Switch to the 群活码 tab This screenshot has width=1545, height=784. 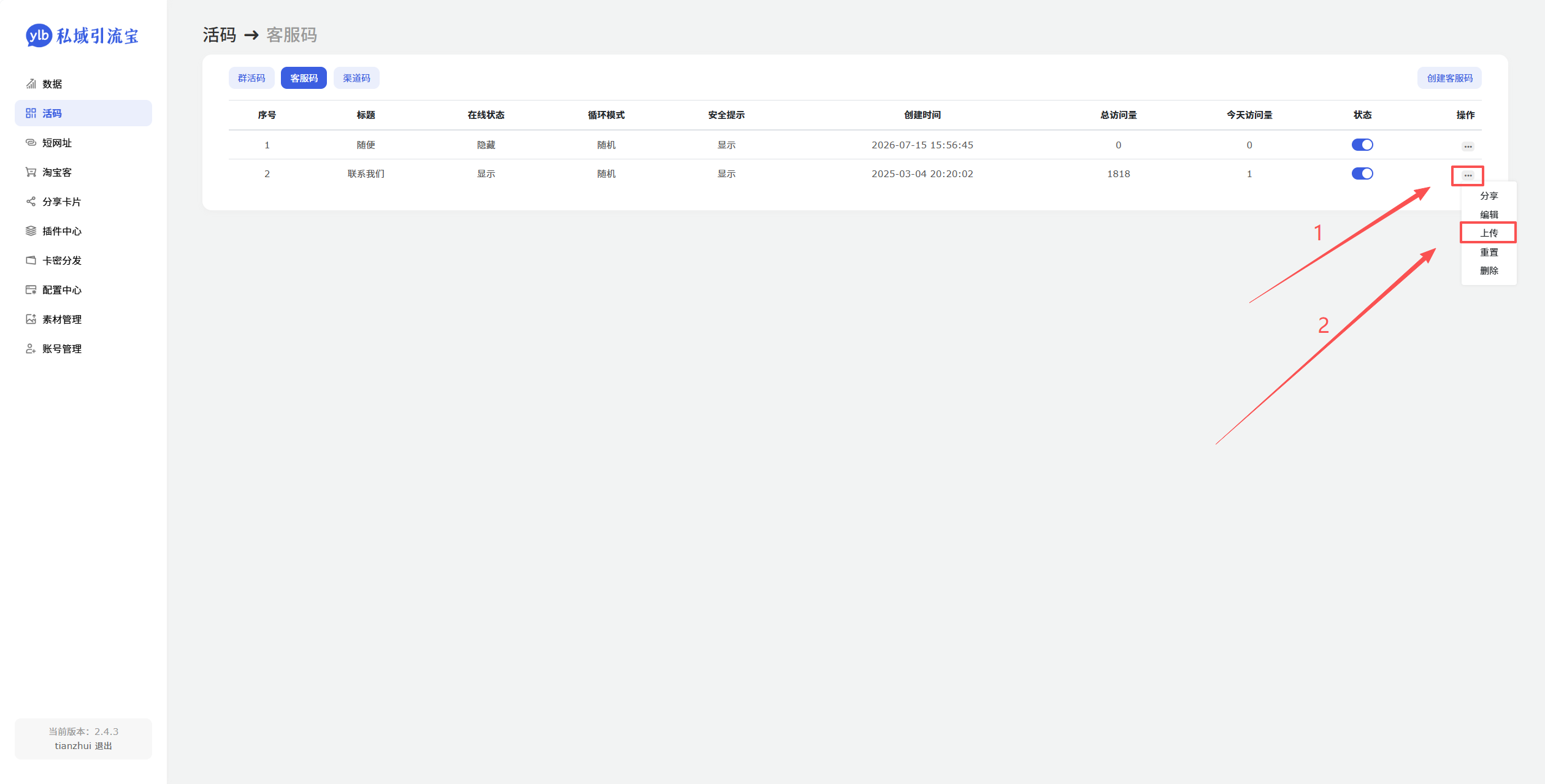(x=251, y=78)
